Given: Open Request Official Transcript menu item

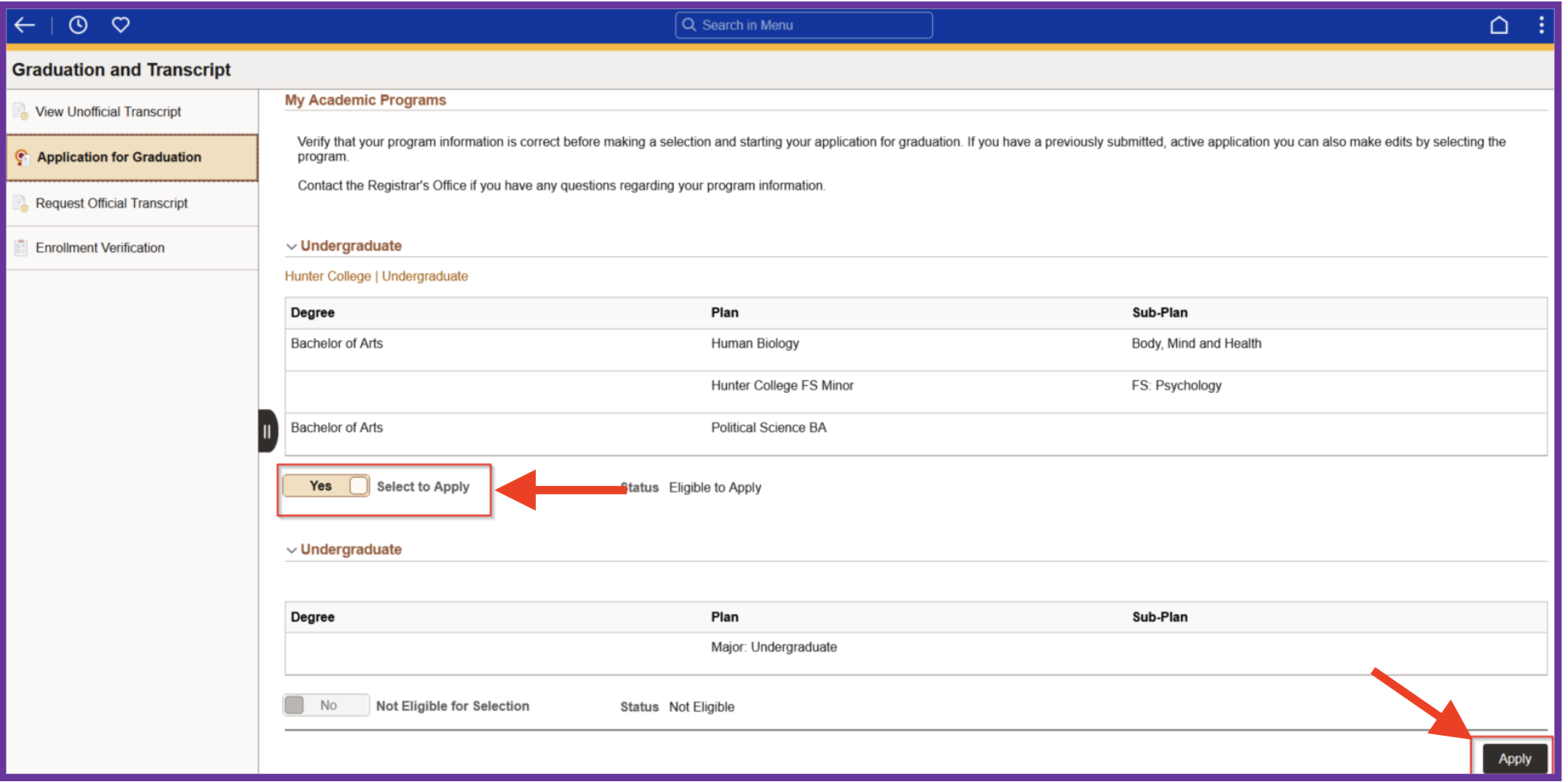Looking at the screenshot, I should pos(112,203).
